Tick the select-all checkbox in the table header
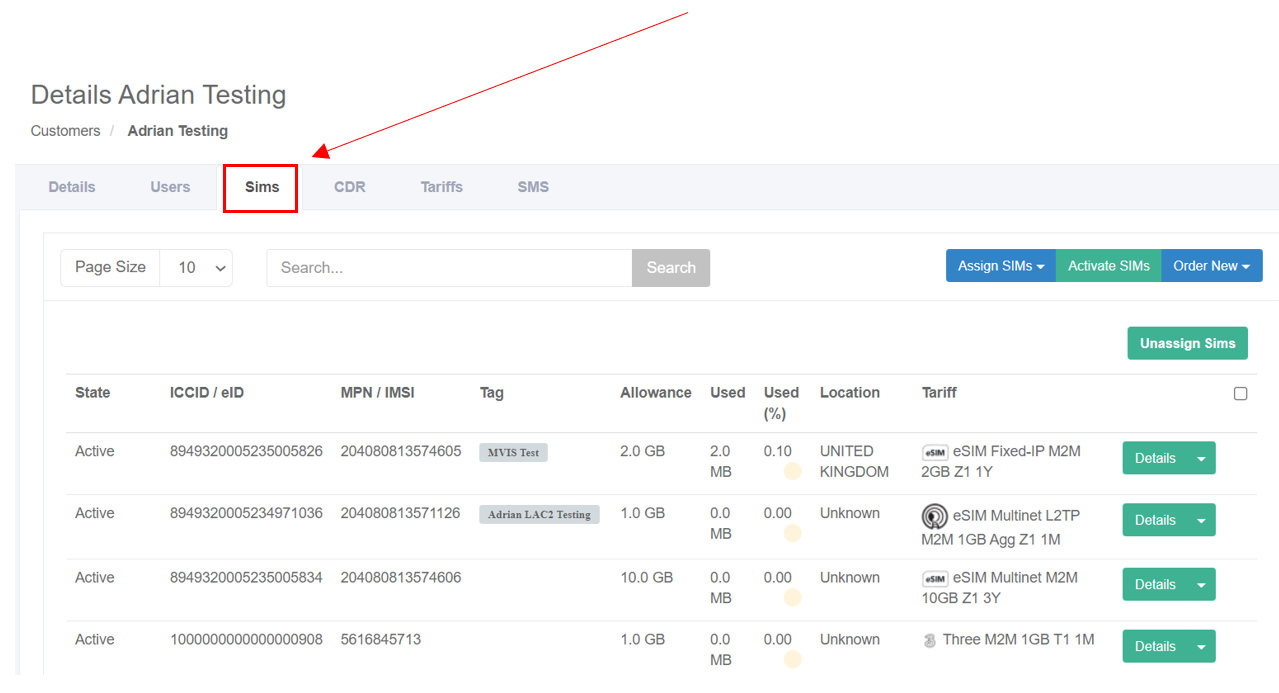The image size is (1279, 693). coord(1240,393)
